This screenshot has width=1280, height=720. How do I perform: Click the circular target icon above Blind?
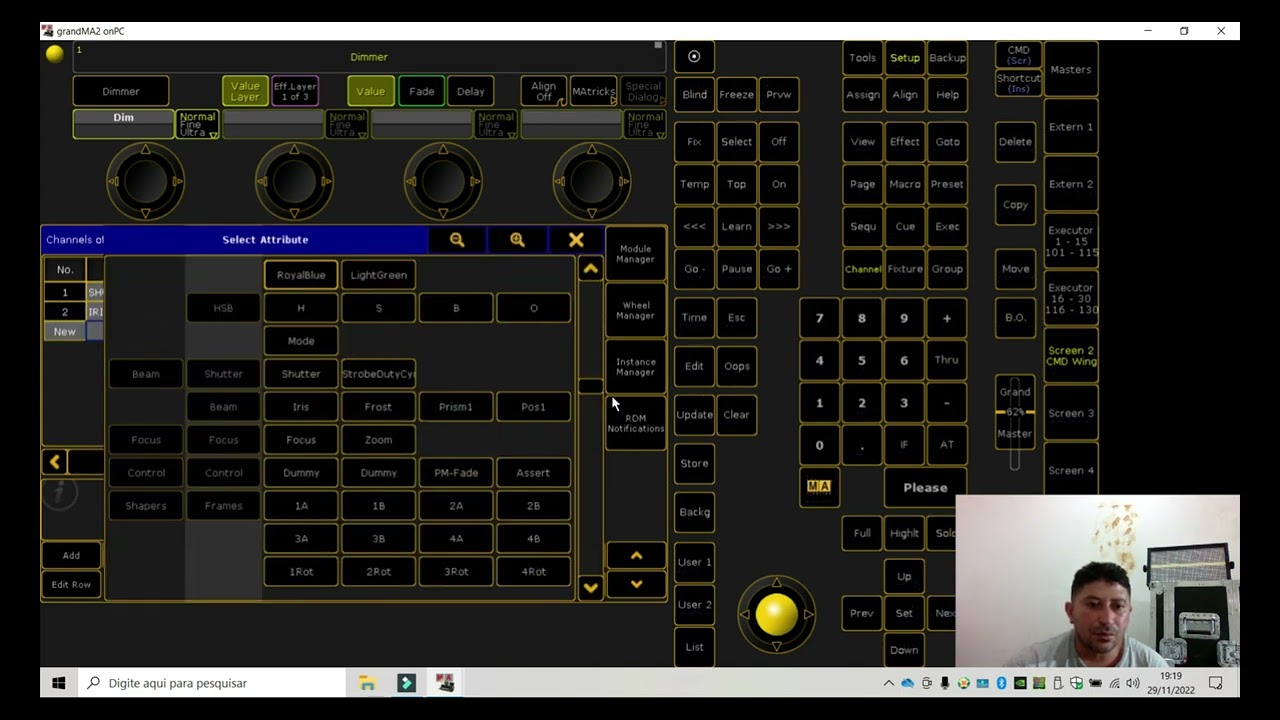click(694, 57)
